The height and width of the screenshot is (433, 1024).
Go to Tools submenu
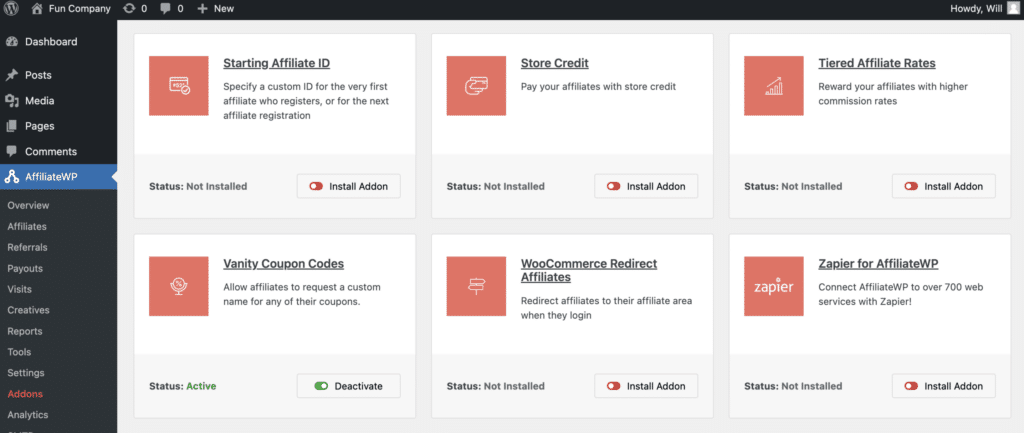(19, 352)
